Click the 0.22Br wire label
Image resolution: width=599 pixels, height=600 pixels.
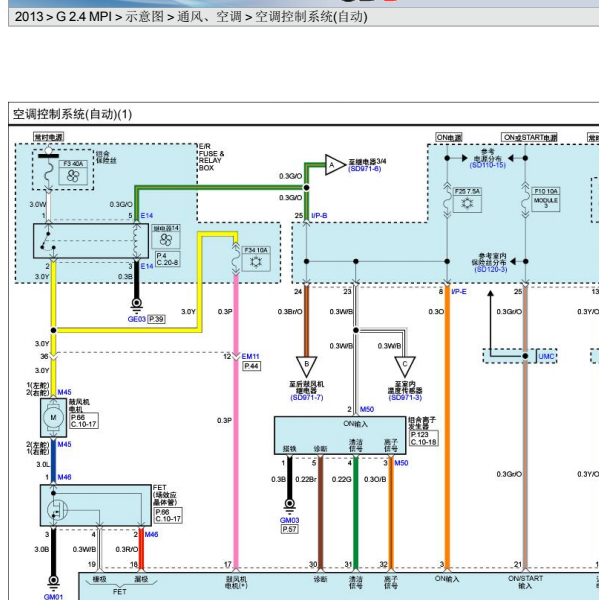click(306, 479)
